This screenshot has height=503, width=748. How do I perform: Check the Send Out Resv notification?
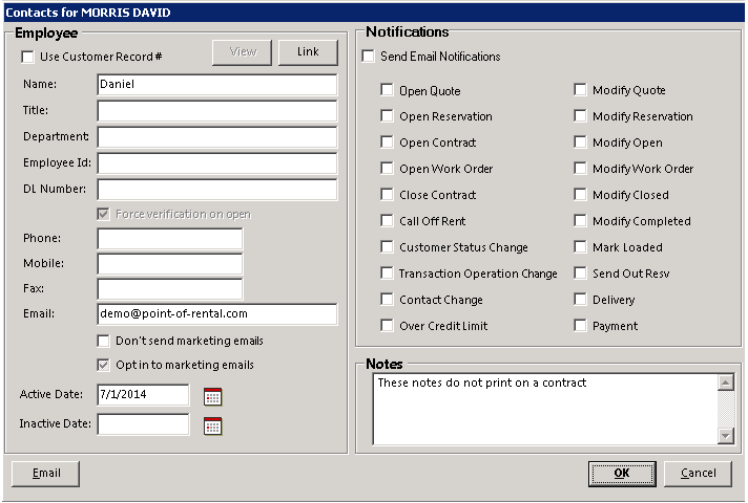point(580,273)
